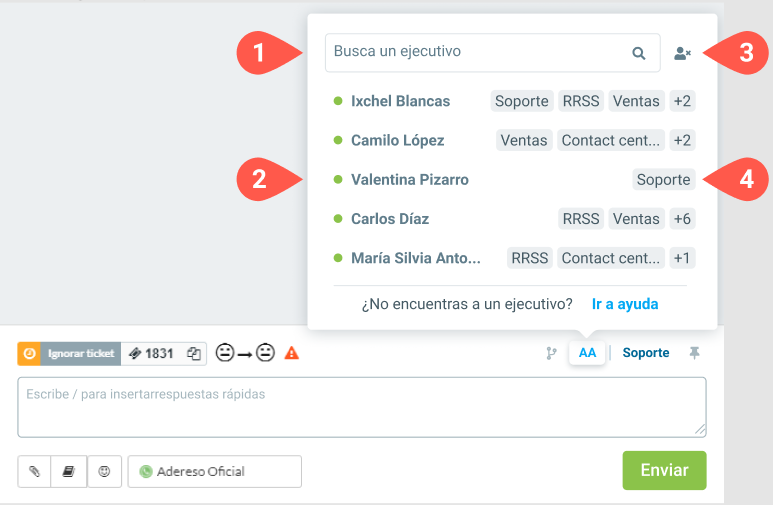Open the quick replies book icon
The width and height of the screenshot is (773, 505).
(69, 471)
